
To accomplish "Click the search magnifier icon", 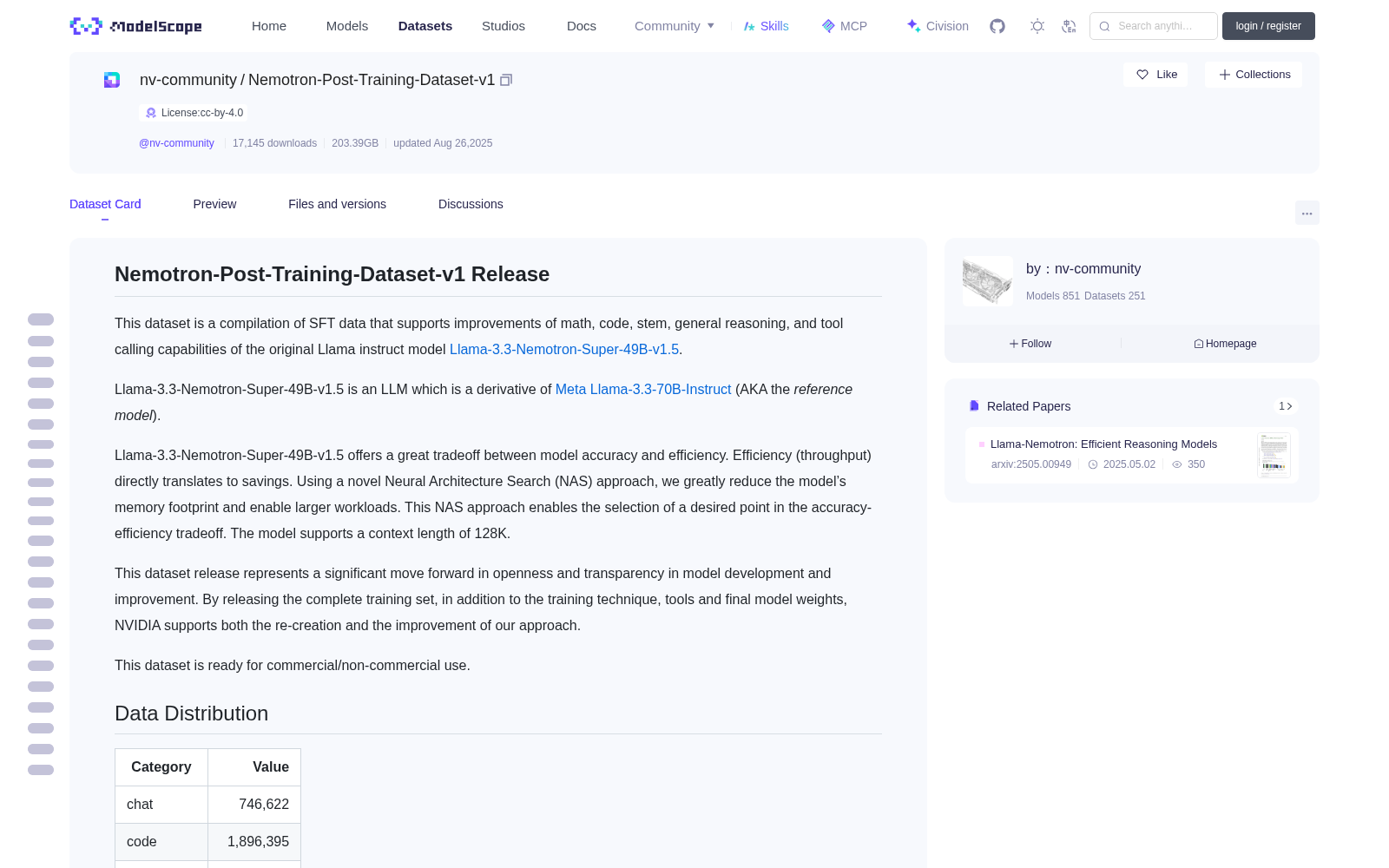I will coord(1104,26).
